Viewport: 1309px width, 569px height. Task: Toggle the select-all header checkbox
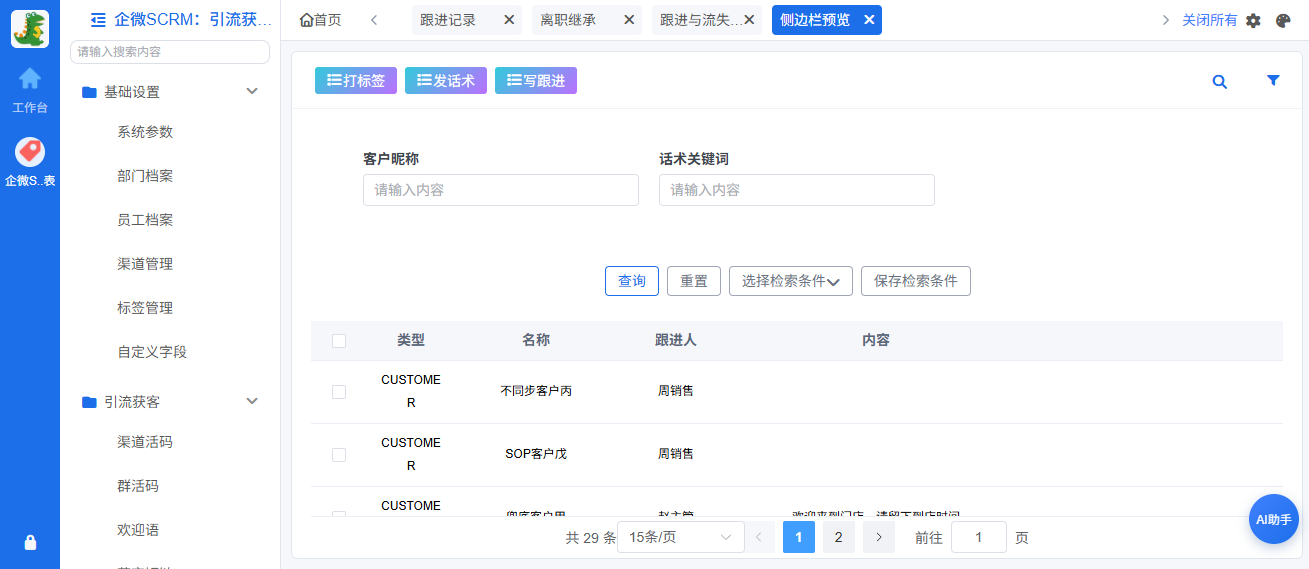point(339,341)
